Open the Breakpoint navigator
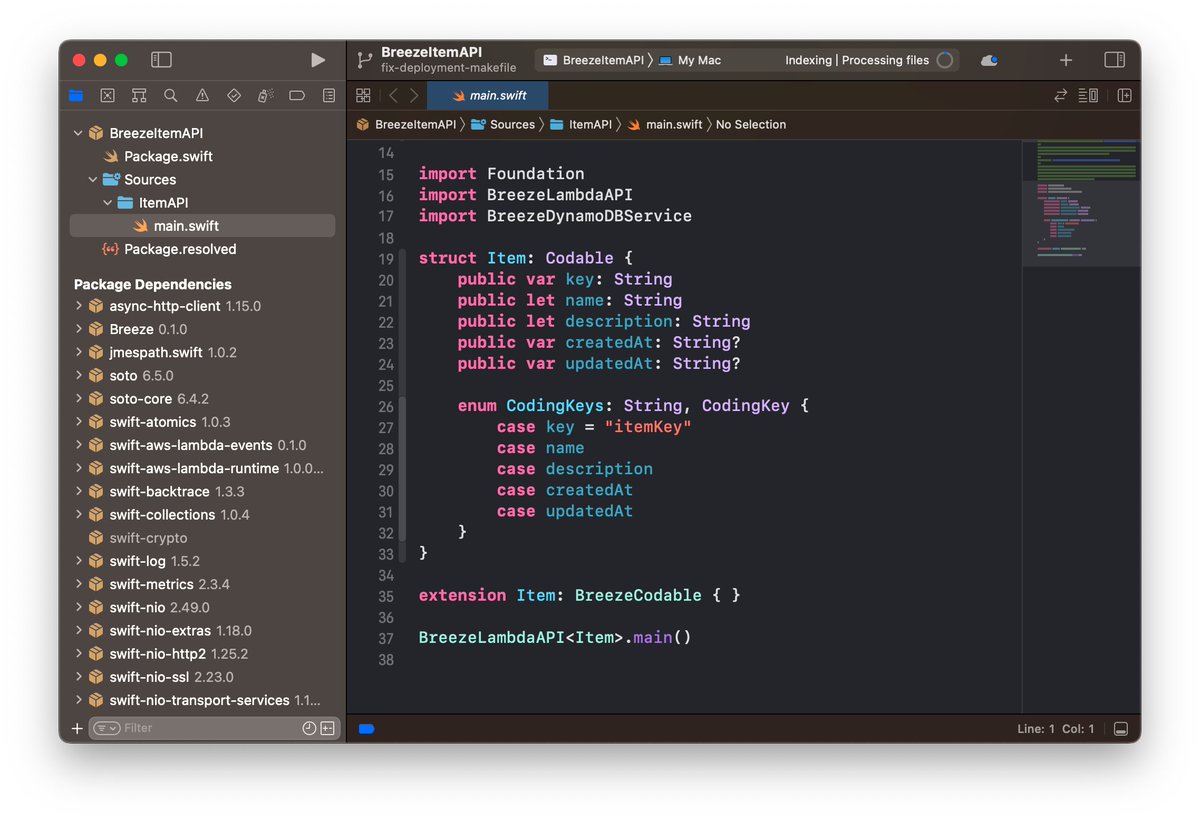 pyautogui.click(x=297, y=96)
